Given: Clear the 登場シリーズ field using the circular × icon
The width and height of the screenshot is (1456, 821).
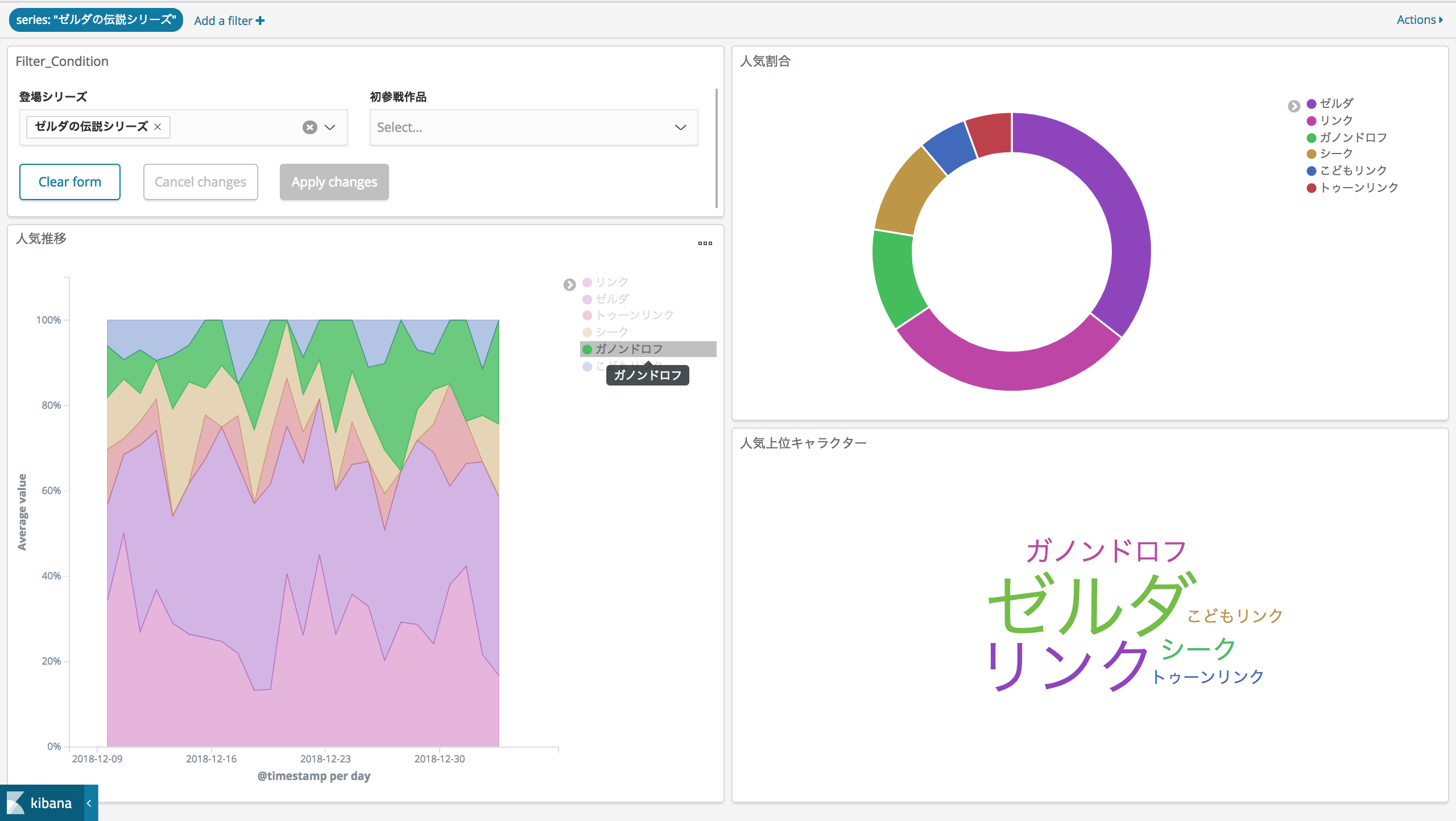Looking at the screenshot, I should click(309, 127).
